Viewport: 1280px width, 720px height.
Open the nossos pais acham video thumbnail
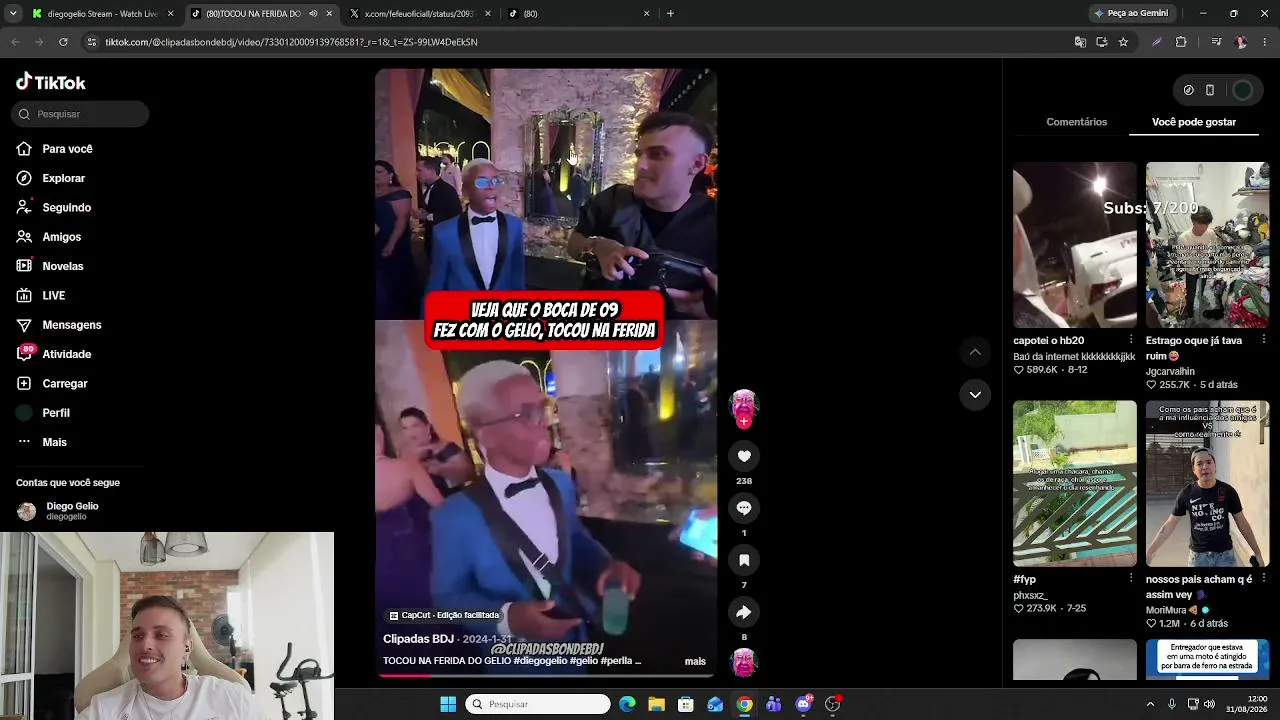[1208, 484]
